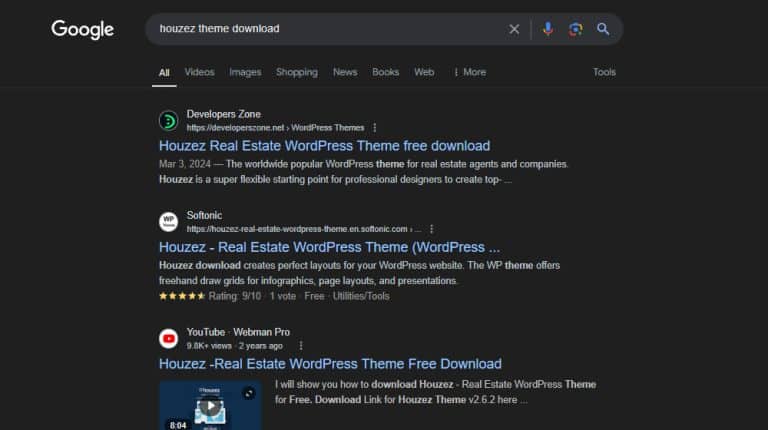Click the magnifying glass search button
Viewport: 768px width, 430px height.
click(603, 29)
